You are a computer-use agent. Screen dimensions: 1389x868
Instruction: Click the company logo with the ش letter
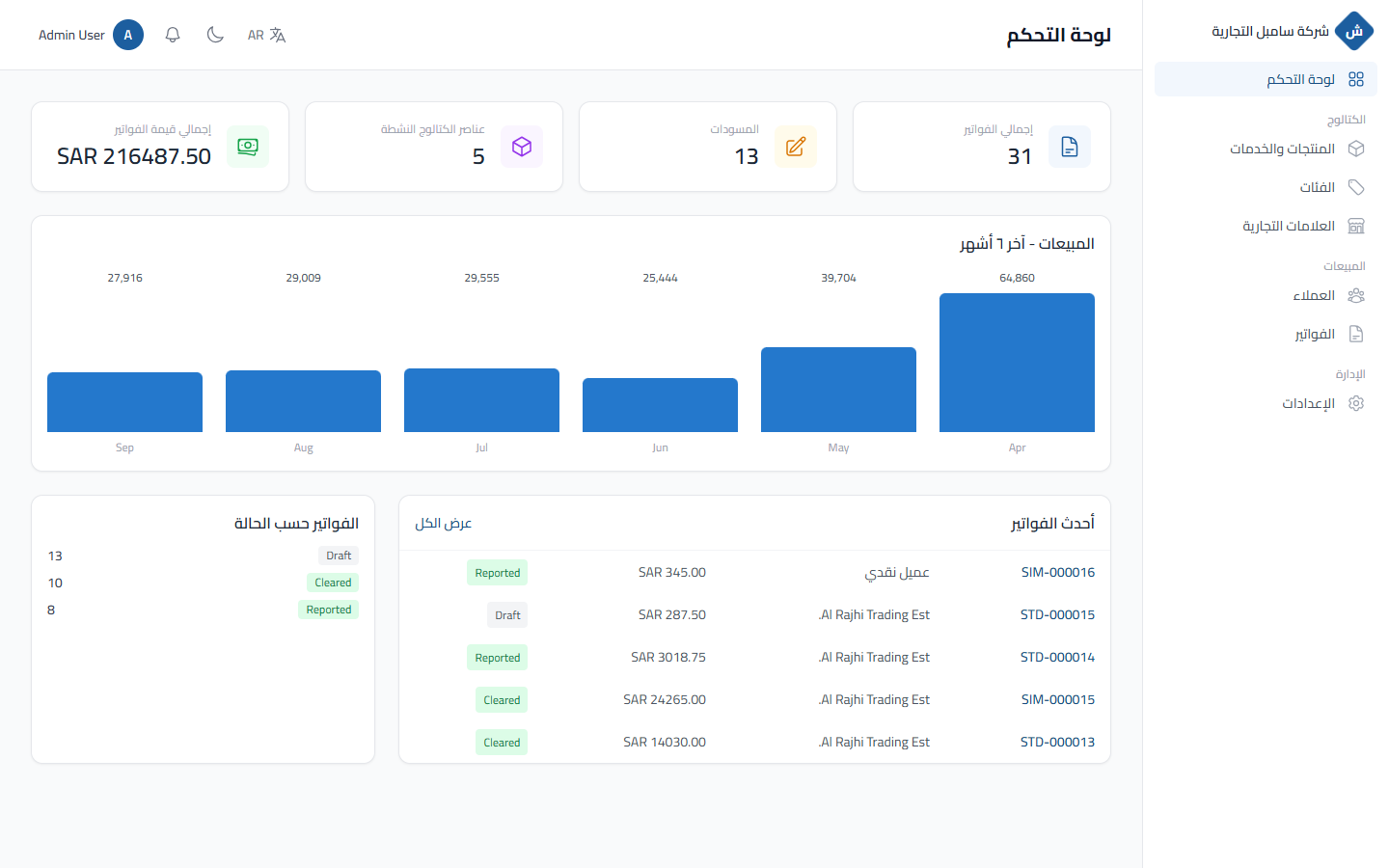1354,32
